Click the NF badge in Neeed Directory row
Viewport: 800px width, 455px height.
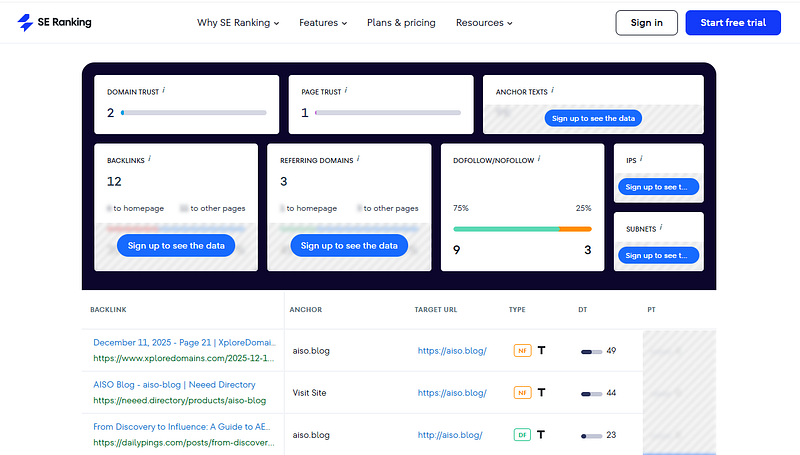pyautogui.click(x=522, y=393)
